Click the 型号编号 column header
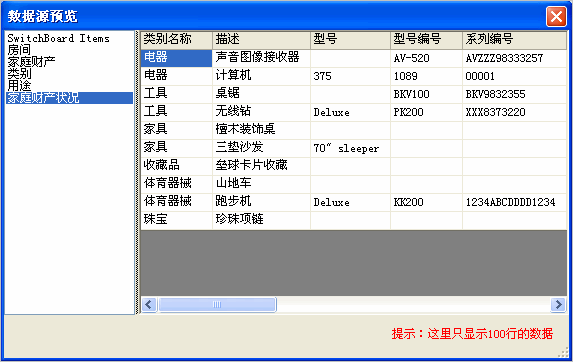The width and height of the screenshot is (573, 362). click(426, 40)
